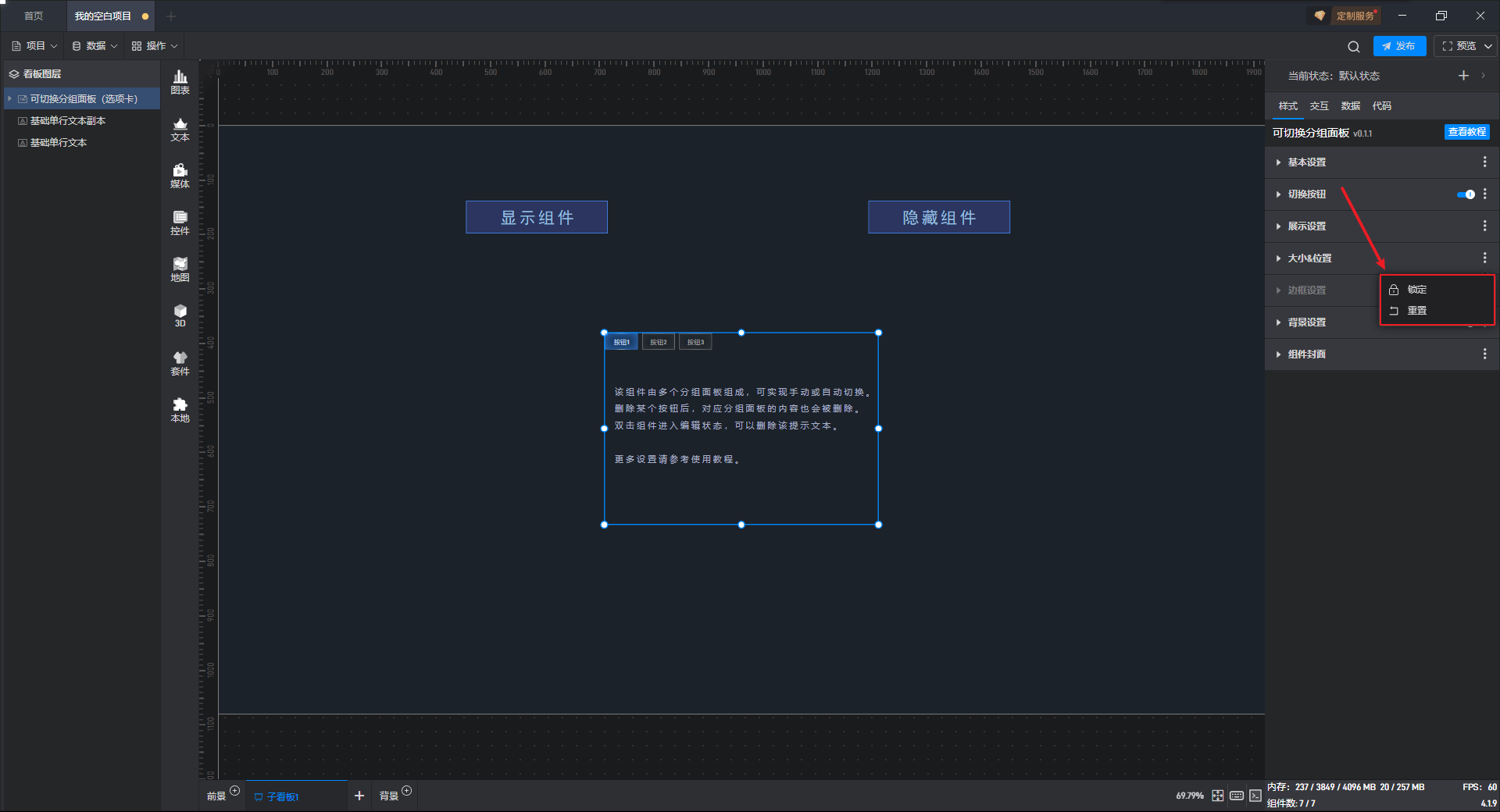The image size is (1500, 812).
Task: Click the 69.79% zoom percentage
Action: tap(1189, 796)
